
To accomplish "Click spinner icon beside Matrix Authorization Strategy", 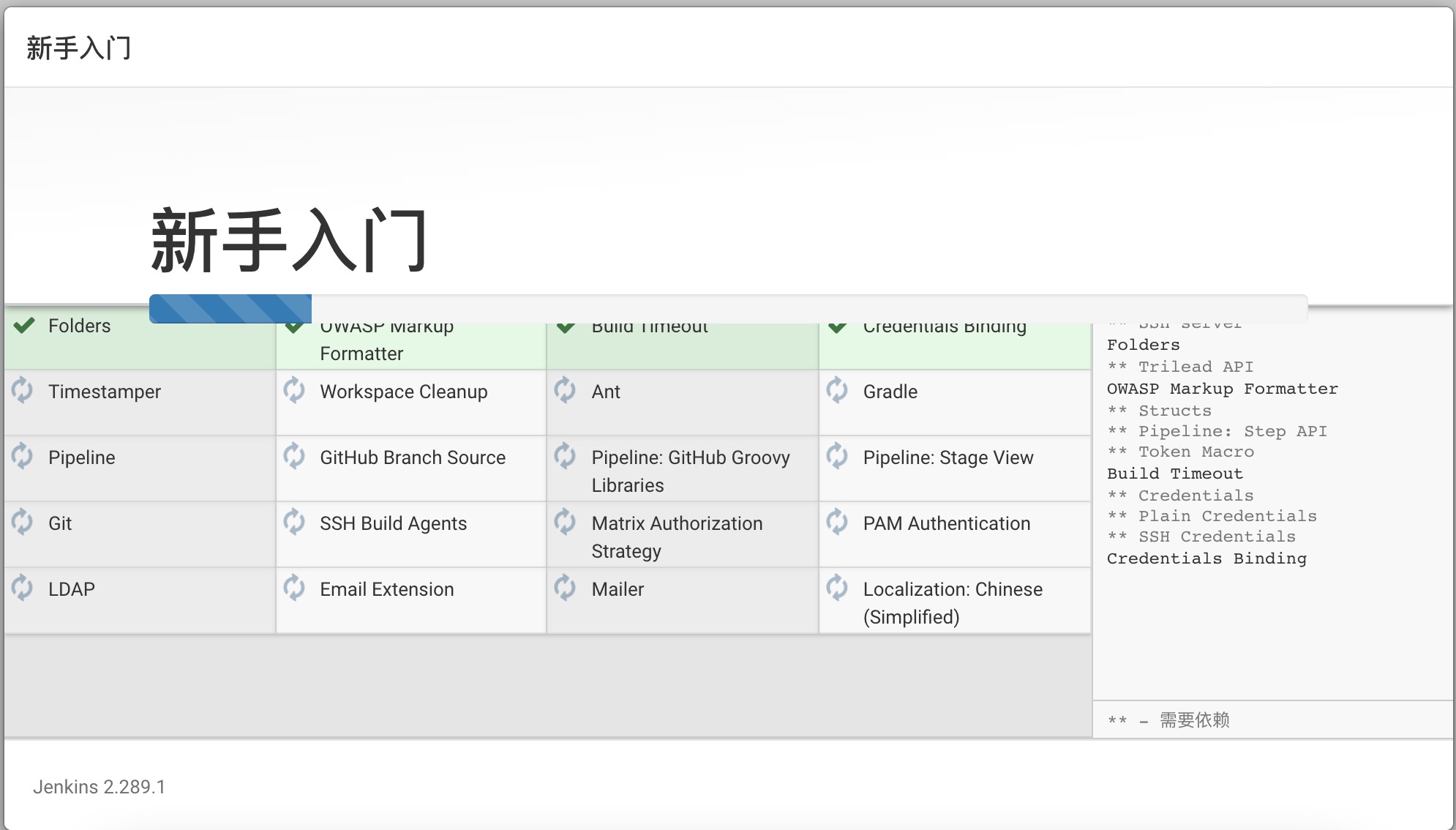I will coord(566,522).
